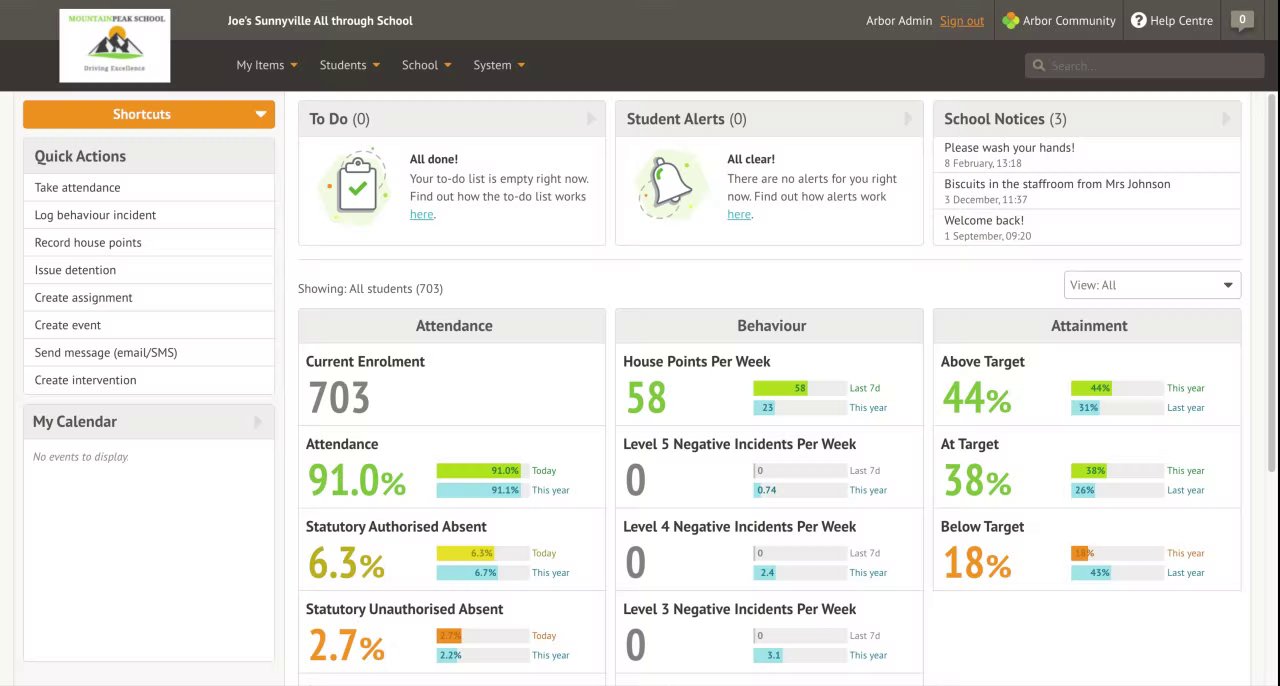The width and height of the screenshot is (1280, 686).
Task: Click House Points Per Week 58 value
Action: [646, 398]
